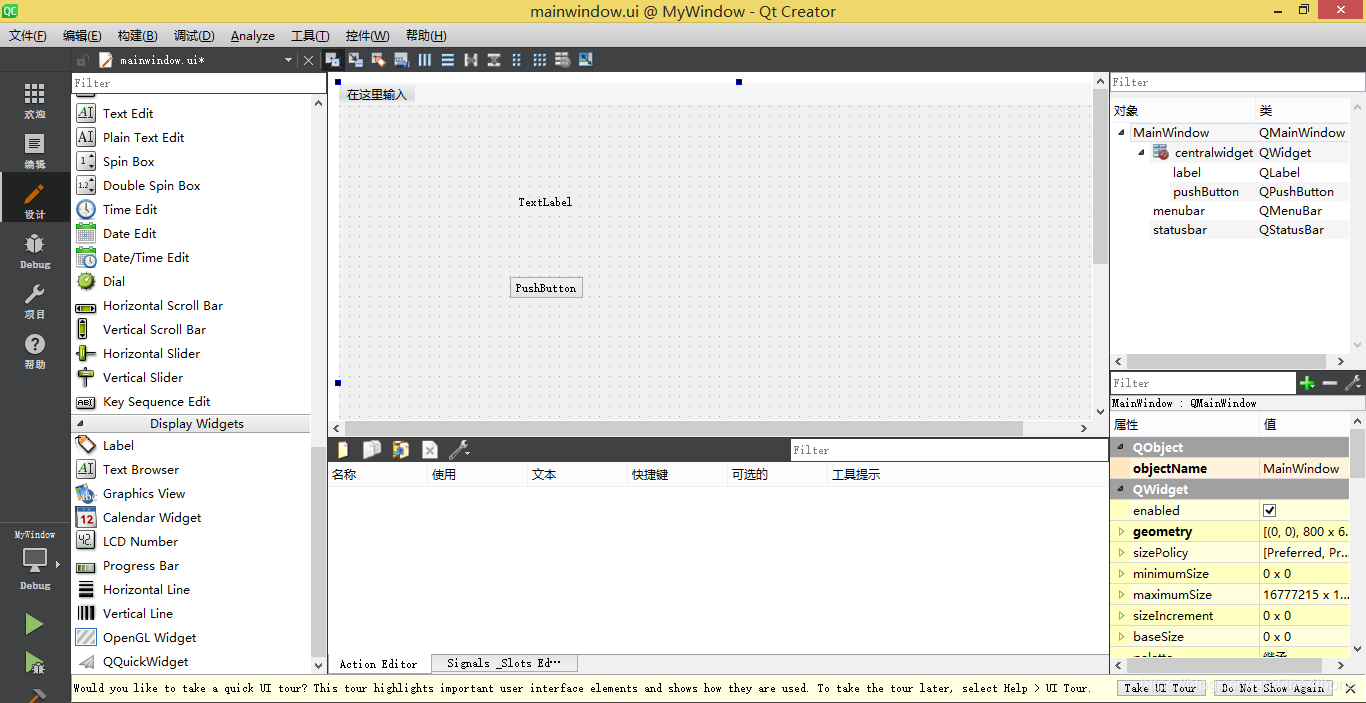Collapse the QWidget property group
Image resolution: width=1366 pixels, height=703 pixels.
1120,490
